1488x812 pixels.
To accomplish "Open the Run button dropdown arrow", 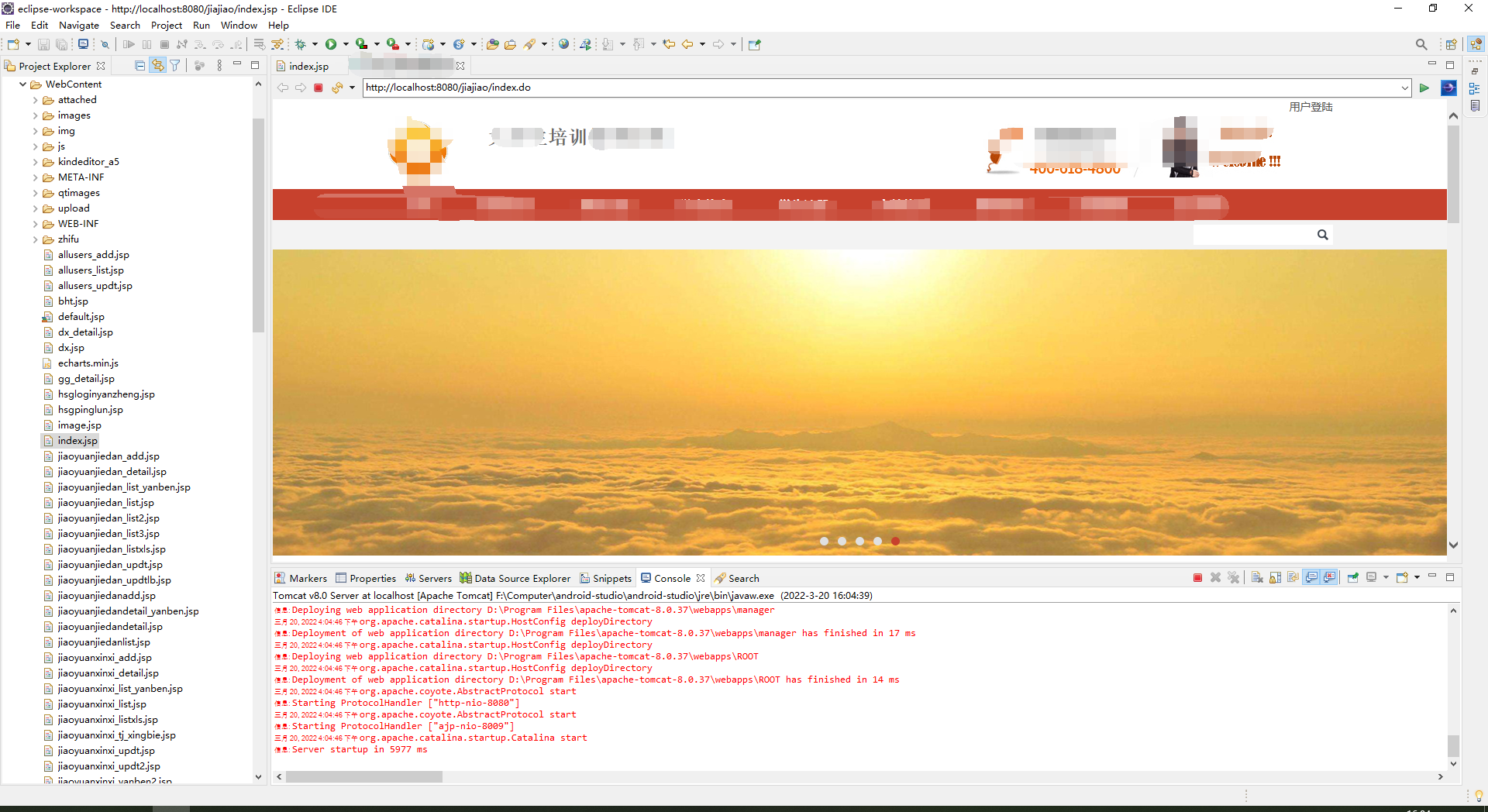I will pos(346,44).
